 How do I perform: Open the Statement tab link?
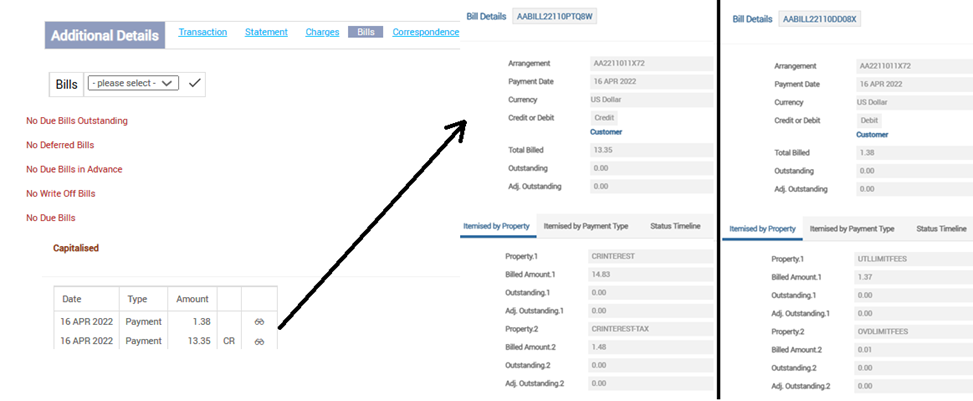pos(266,32)
